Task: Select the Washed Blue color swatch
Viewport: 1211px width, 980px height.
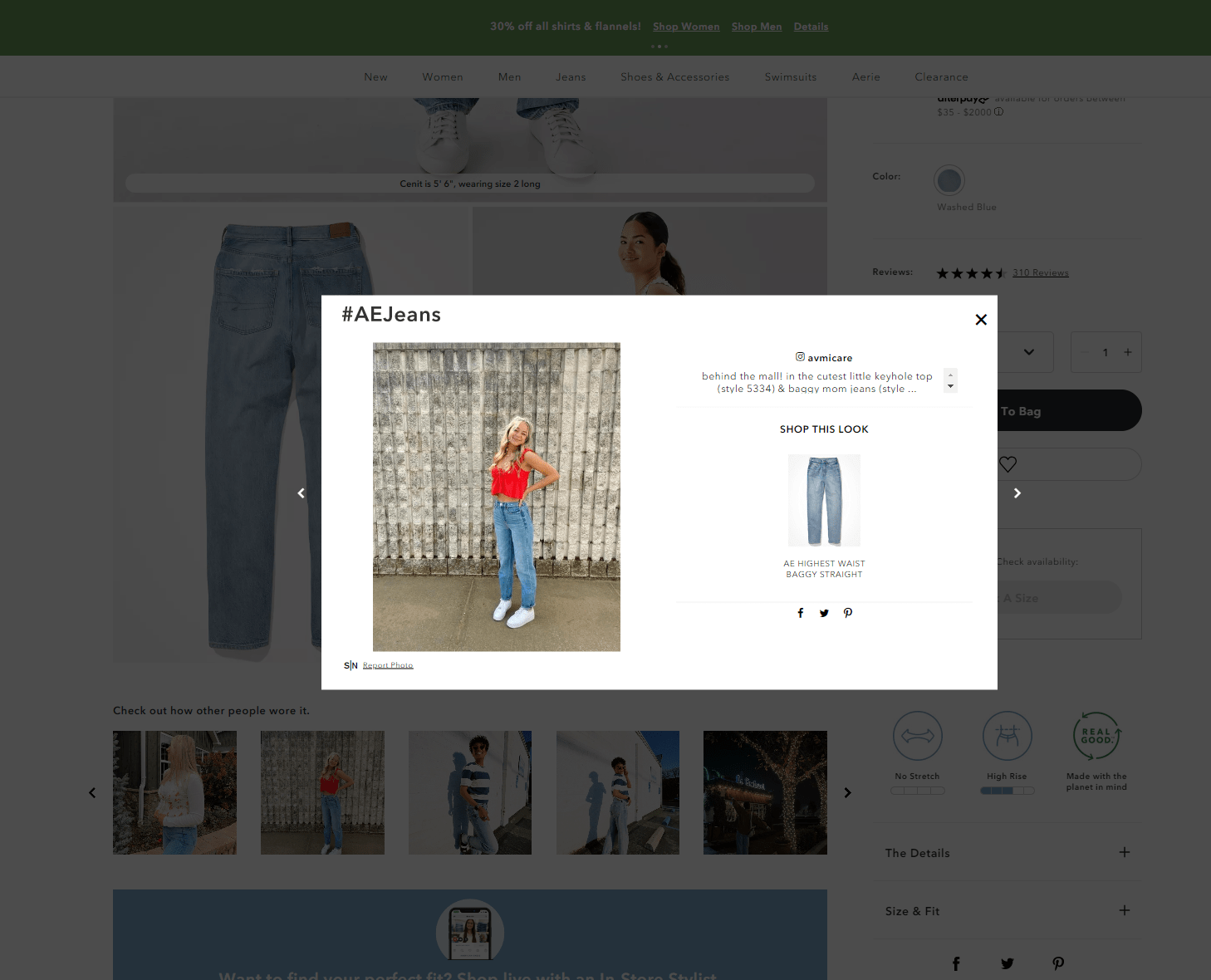Action: point(949,180)
